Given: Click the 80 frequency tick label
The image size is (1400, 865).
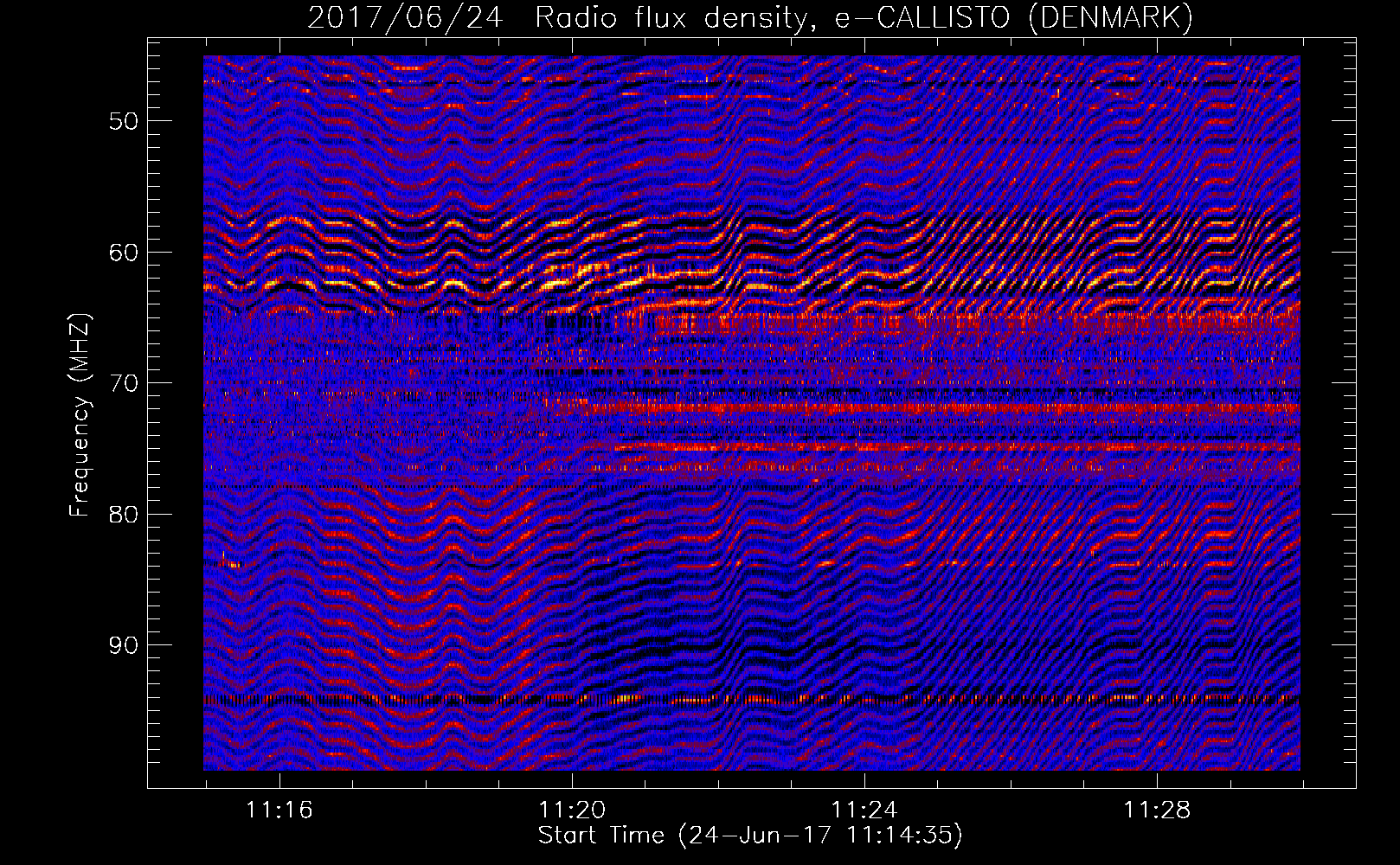Looking at the screenshot, I should click(124, 515).
